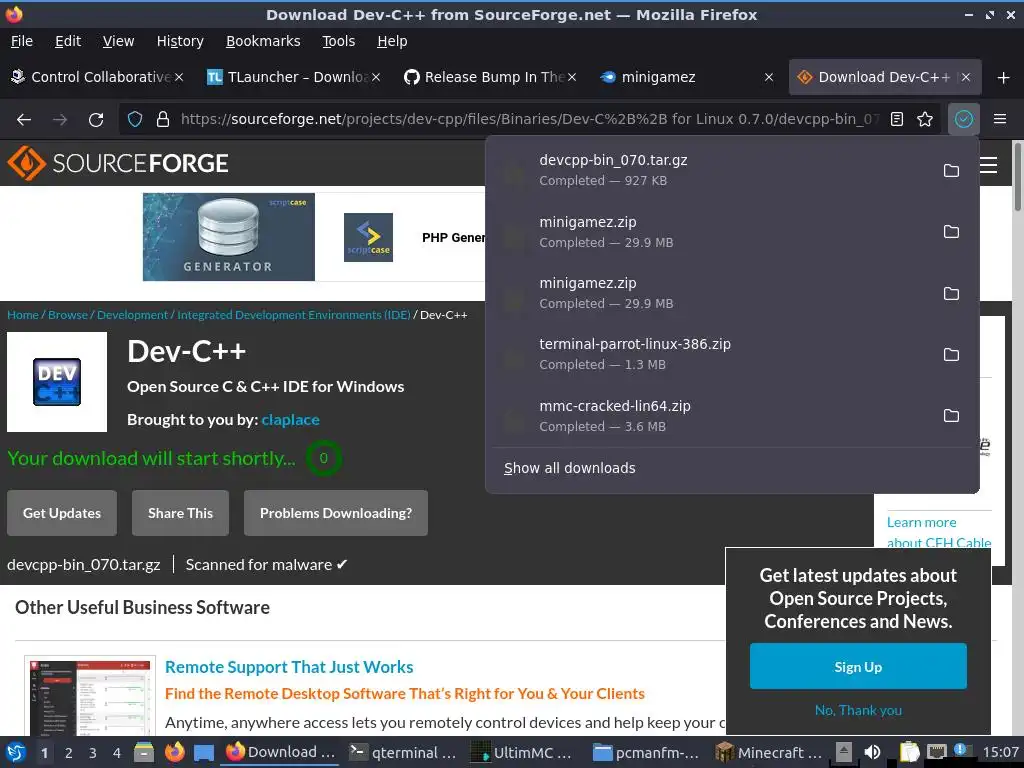Open the Bookmarks menu
Image resolution: width=1024 pixels, height=768 pixels.
[263, 41]
